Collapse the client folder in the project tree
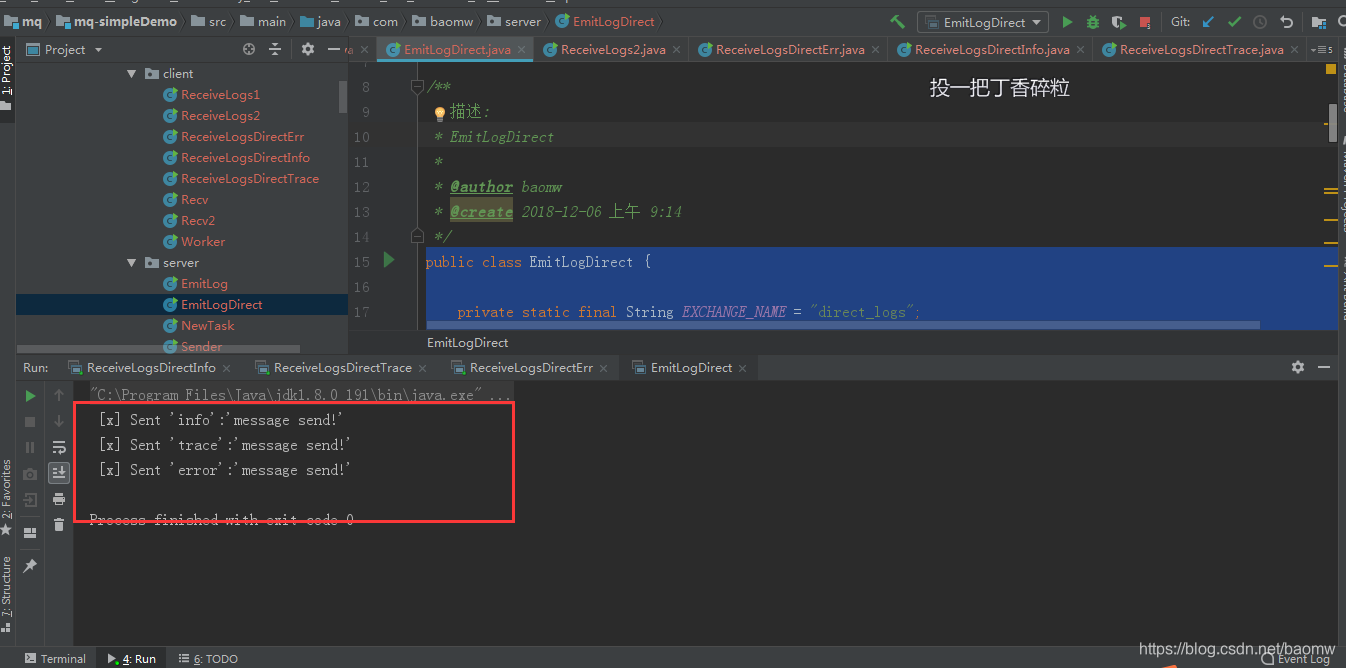Viewport: 1346px width, 668px height. [x=131, y=74]
